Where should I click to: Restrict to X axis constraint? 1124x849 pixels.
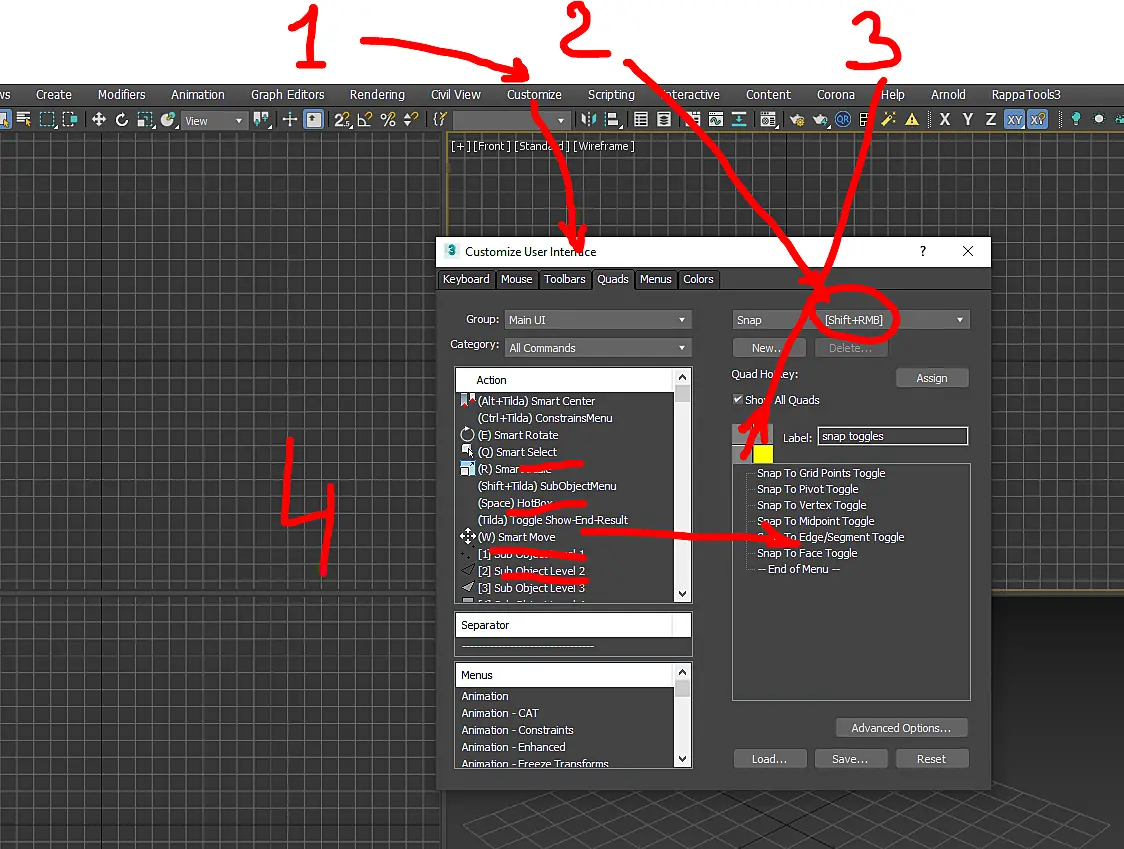(x=945, y=120)
